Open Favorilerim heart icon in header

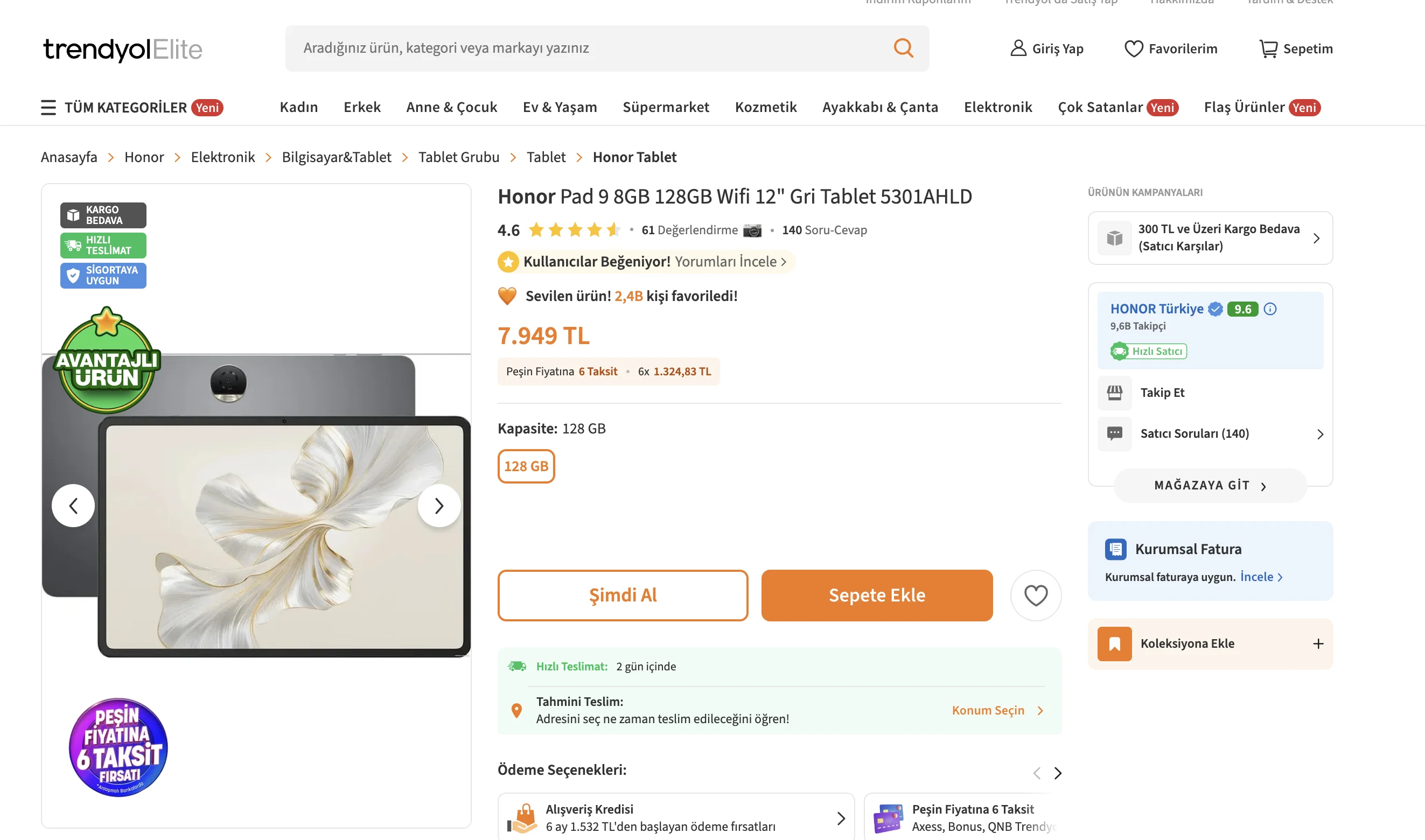coord(1133,48)
